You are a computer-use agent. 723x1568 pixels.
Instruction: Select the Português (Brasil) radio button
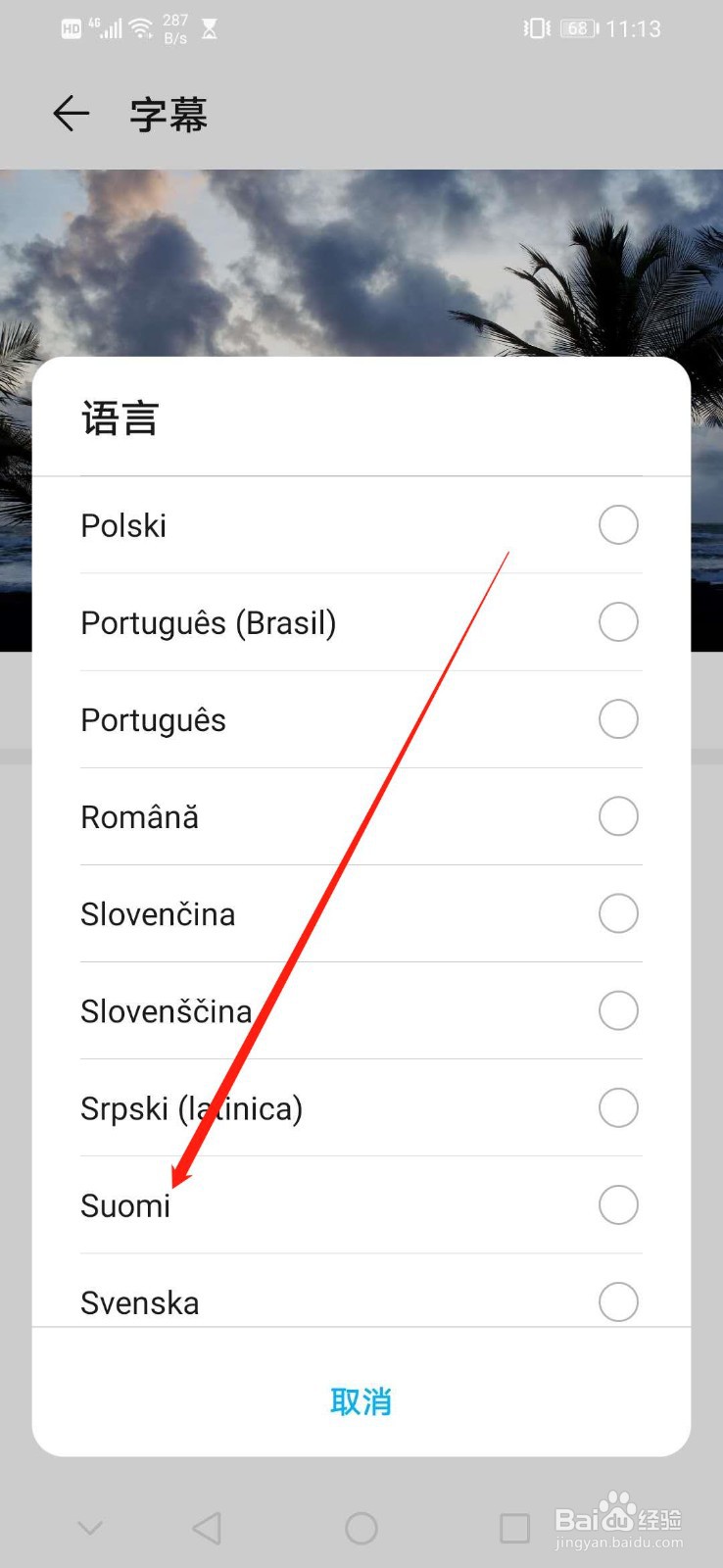coord(618,622)
